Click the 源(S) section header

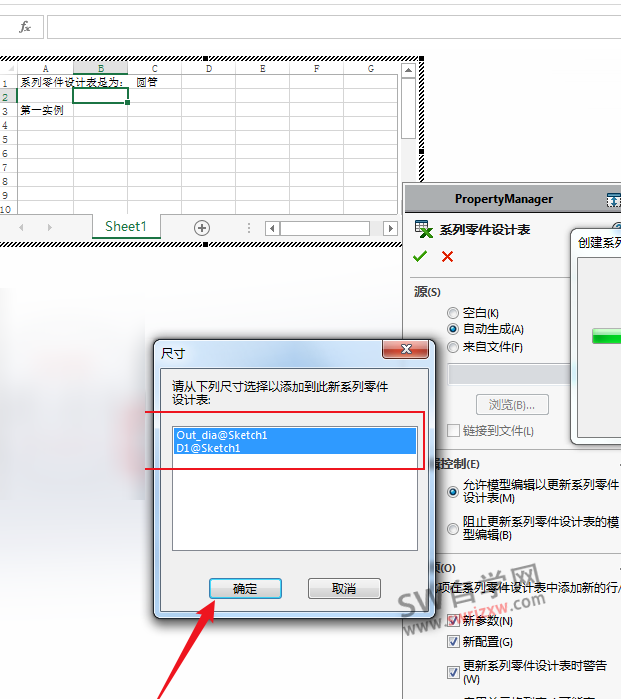click(x=427, y=292)
